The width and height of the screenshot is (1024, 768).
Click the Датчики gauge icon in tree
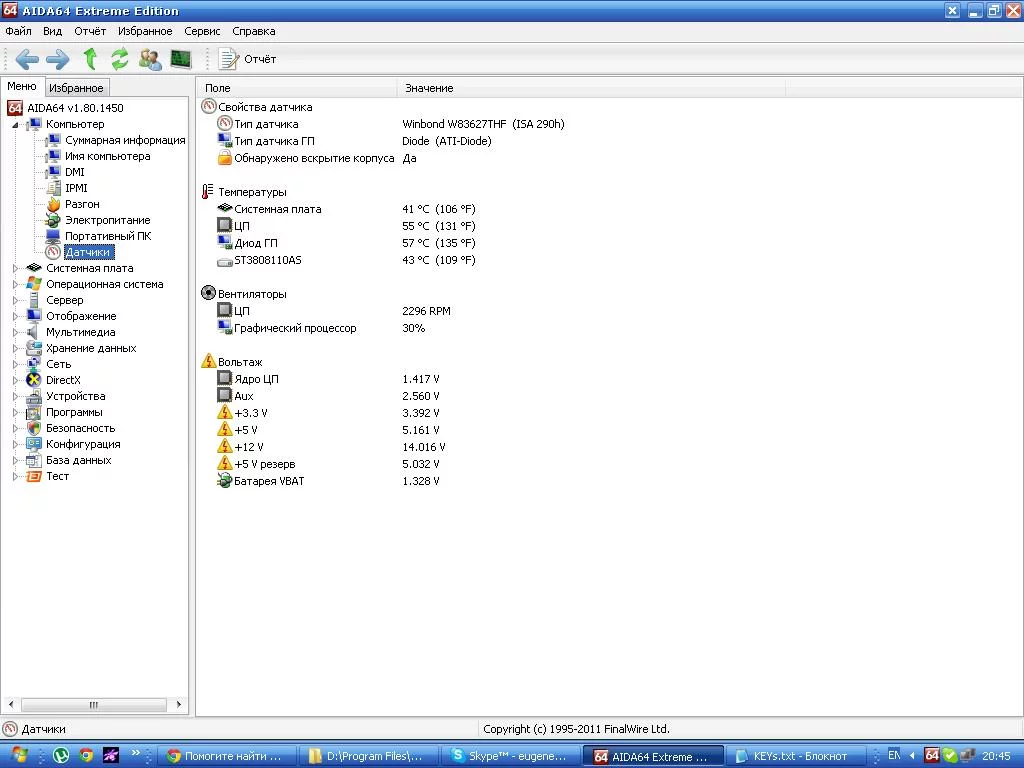coord(53,252)
